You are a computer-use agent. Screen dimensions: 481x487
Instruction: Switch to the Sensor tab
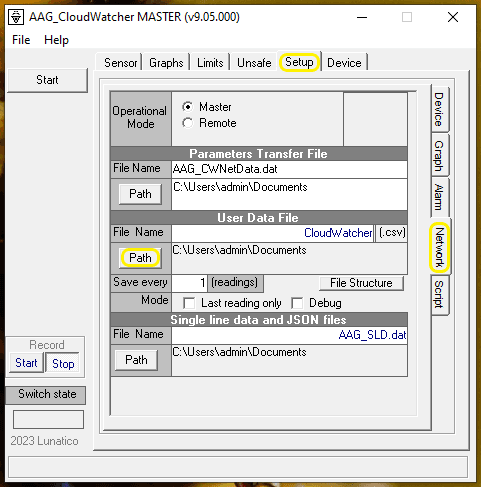point(120,63)
